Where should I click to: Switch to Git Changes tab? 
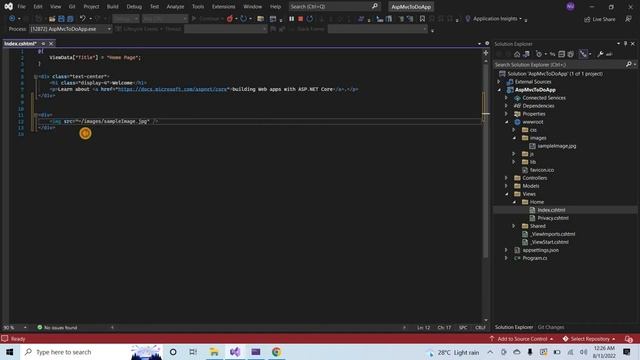pyautogui.click(x=551, y=327)
